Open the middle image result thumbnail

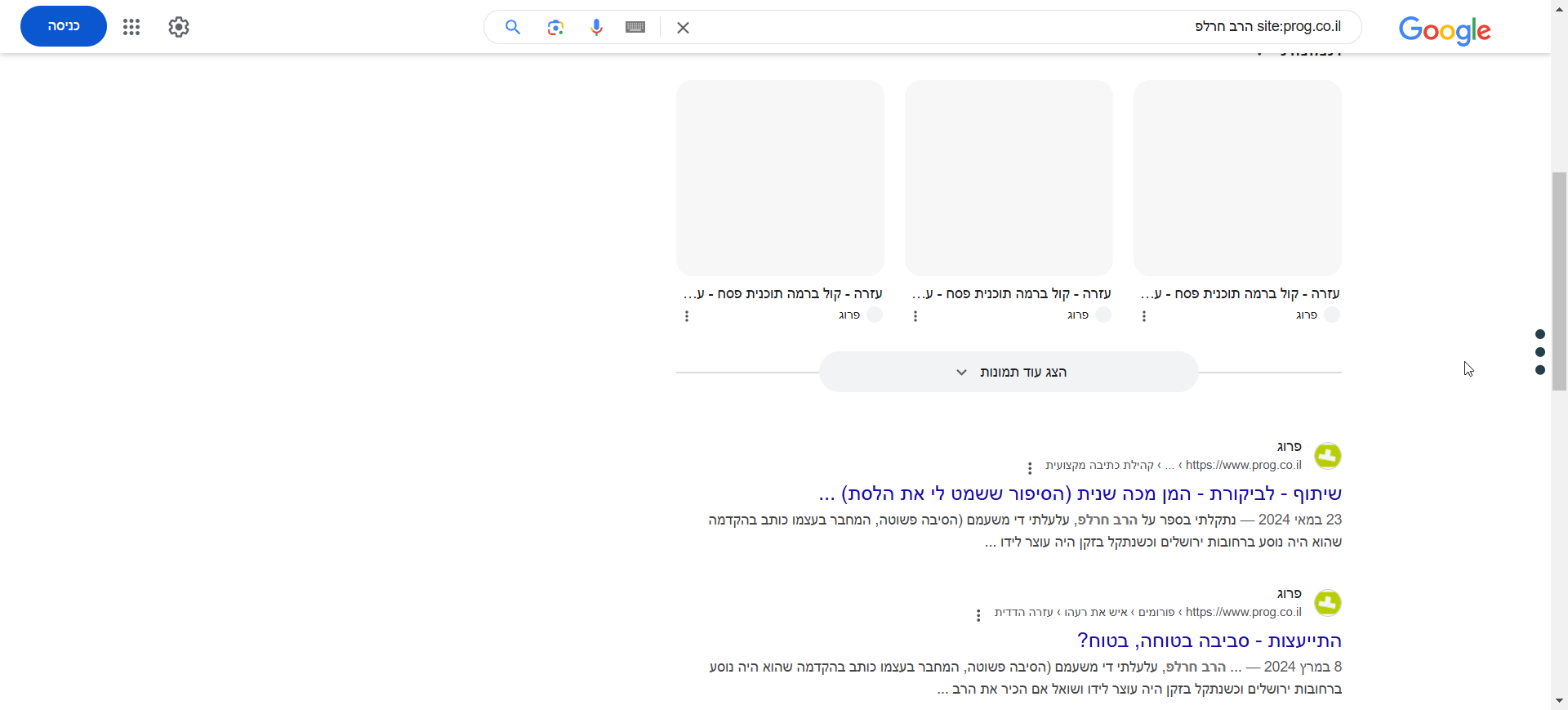pos(1009,177)
